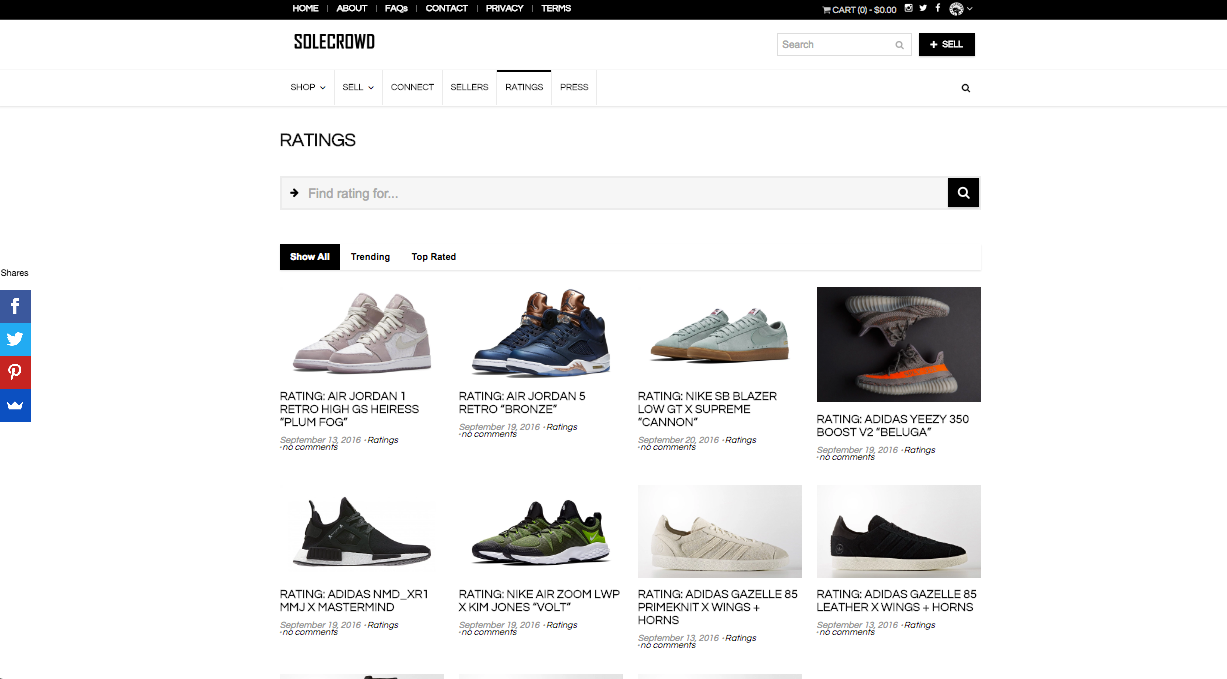Open Gazelle 85 Leather Wings + Horns title
1227x679 pixels.
click(x=896, y=600)
